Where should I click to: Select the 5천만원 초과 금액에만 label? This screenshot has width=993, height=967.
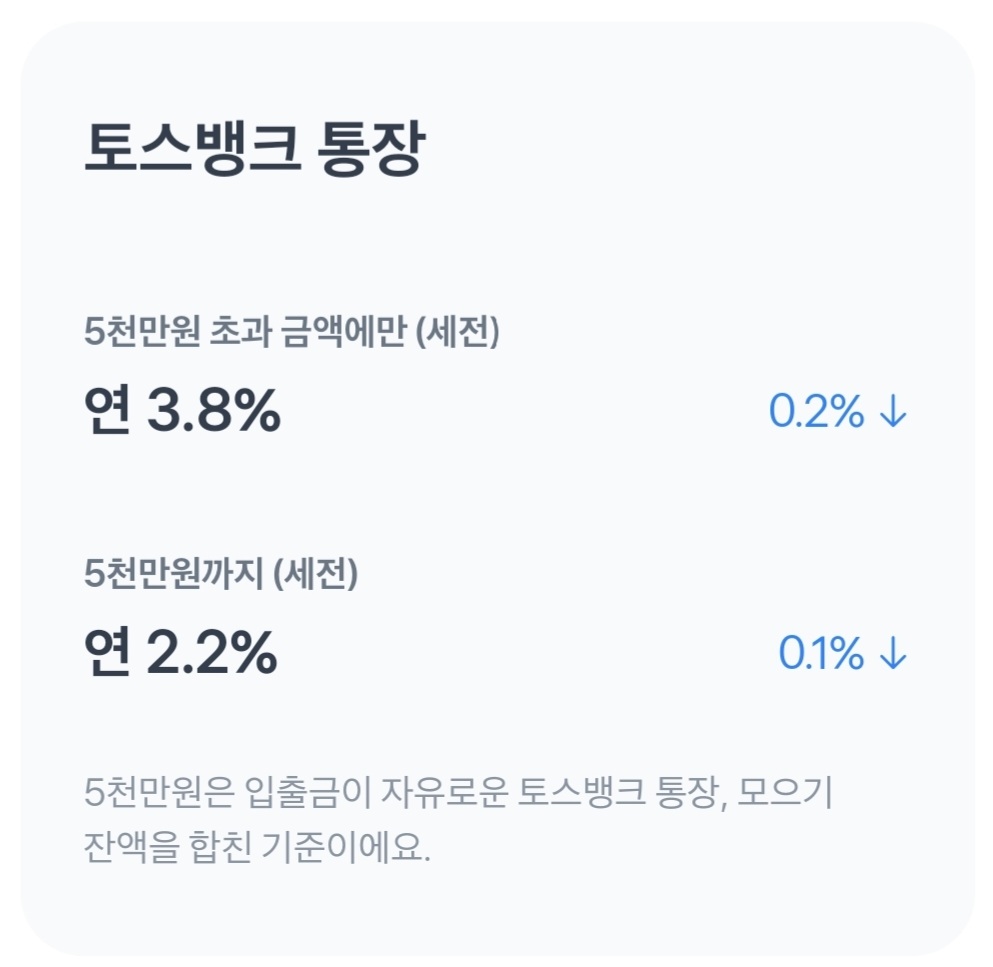point(244,333)
